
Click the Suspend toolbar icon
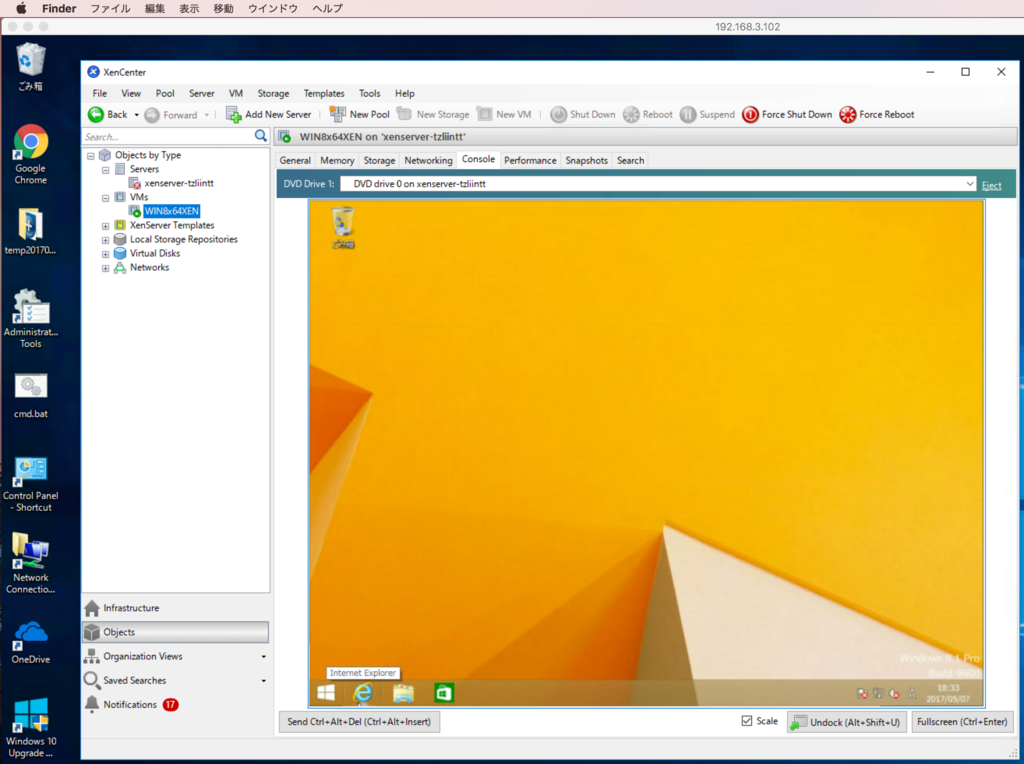(x=688, y=114)
